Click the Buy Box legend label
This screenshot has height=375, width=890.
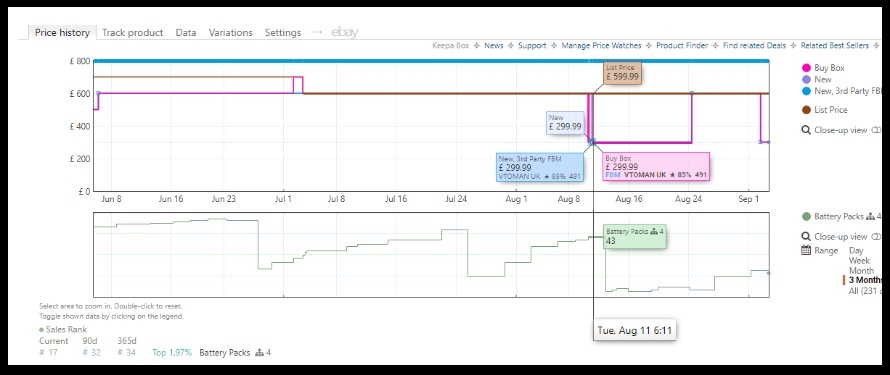click(829, 68)
